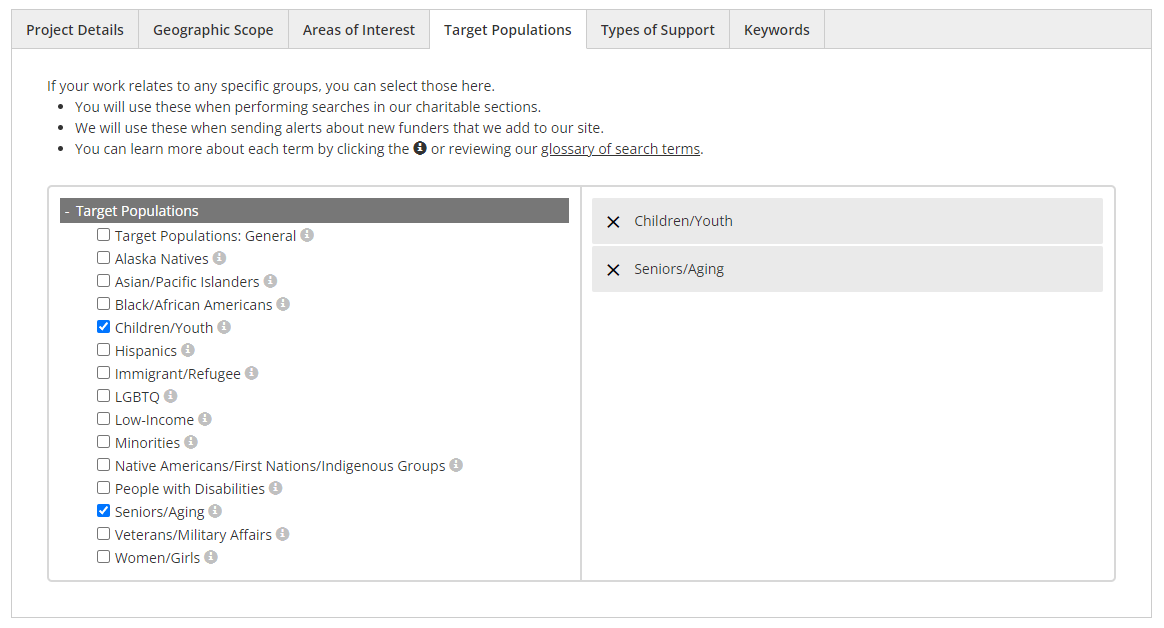Open the Types of Support tab
This screenshot has height=628, width=1164.
click(657, 30)
